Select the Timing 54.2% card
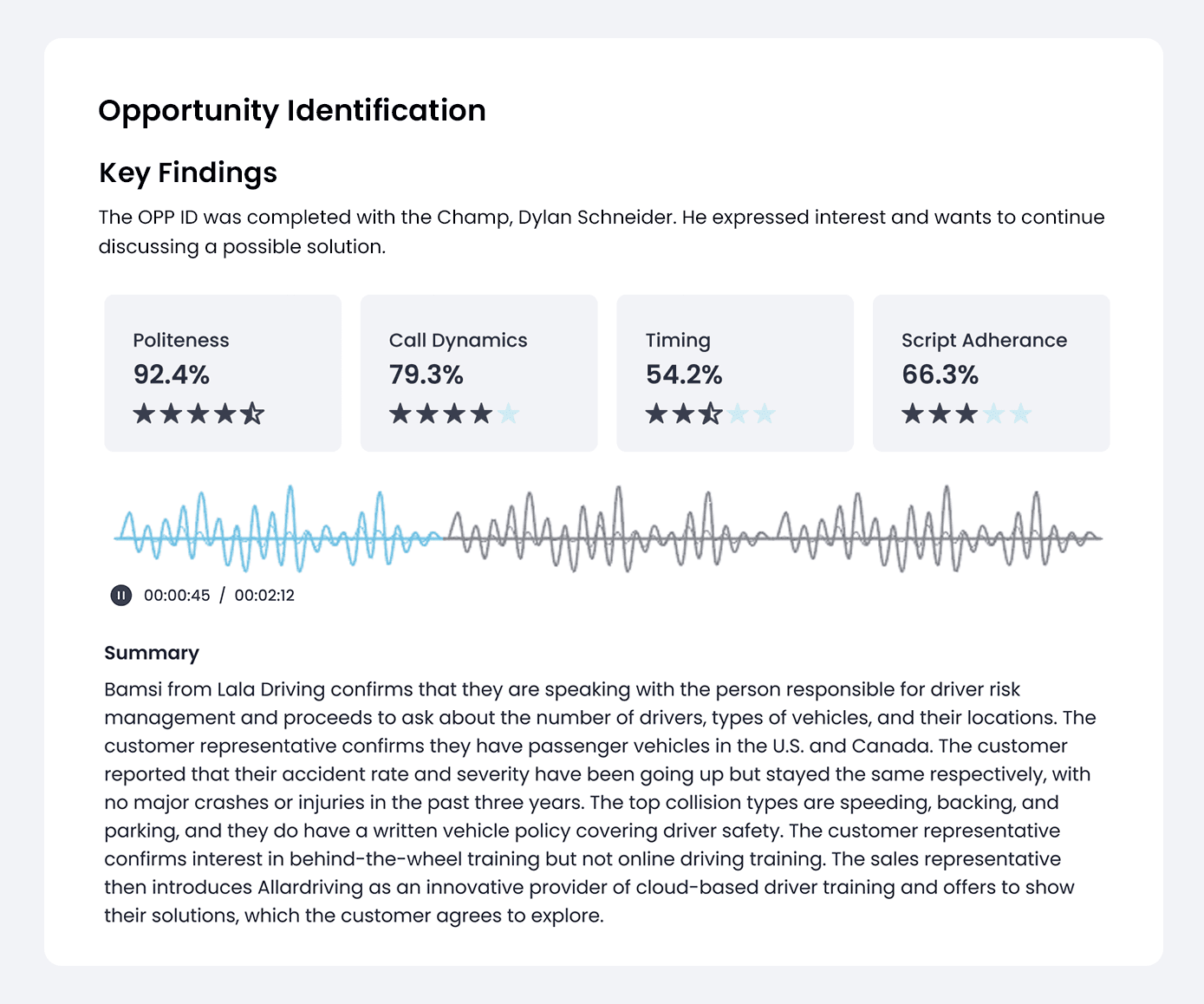This screenshot has height=1004, width=1204. point(735,373)
